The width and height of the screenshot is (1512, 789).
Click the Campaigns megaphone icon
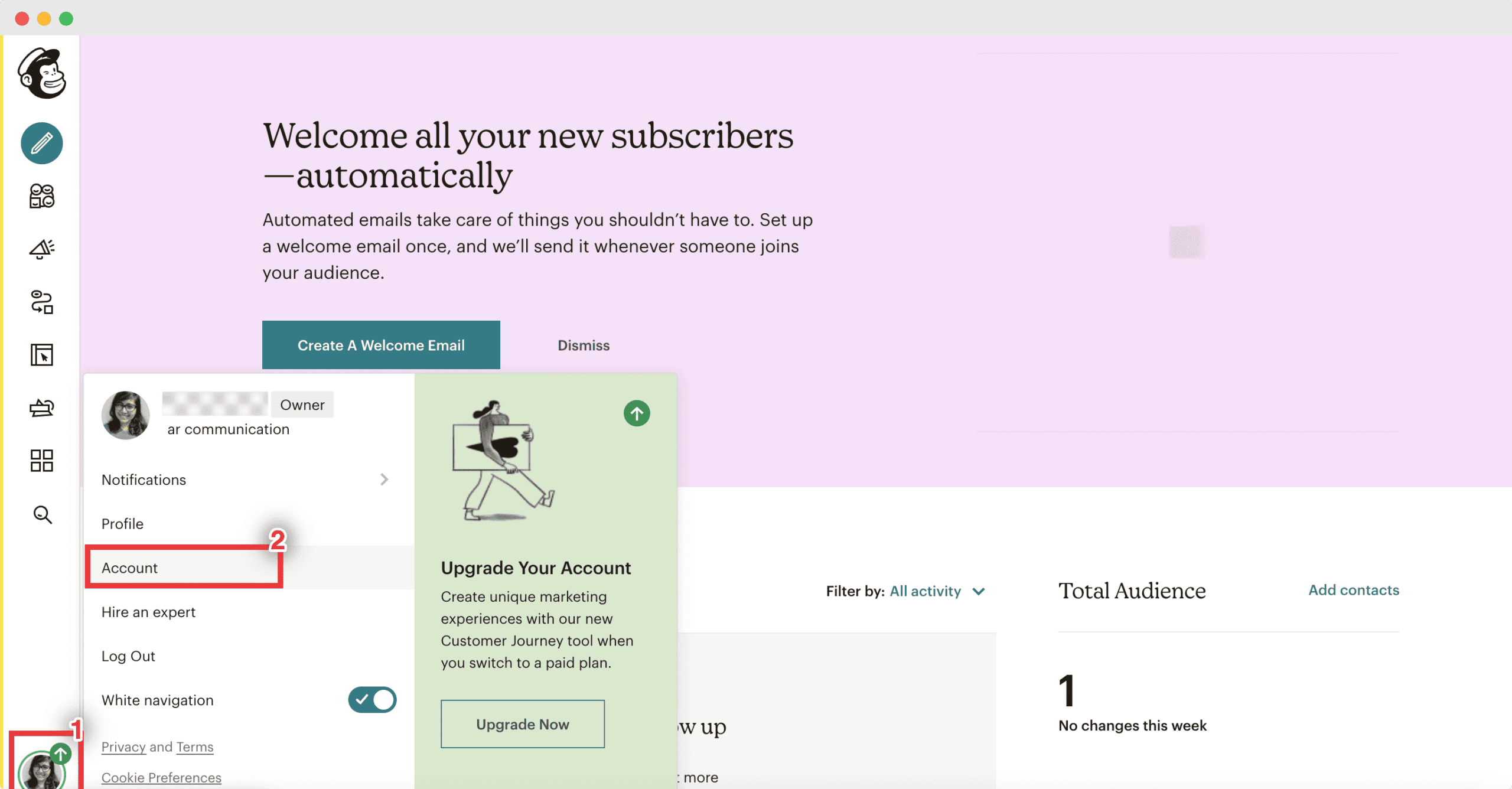tap(41, 249)
